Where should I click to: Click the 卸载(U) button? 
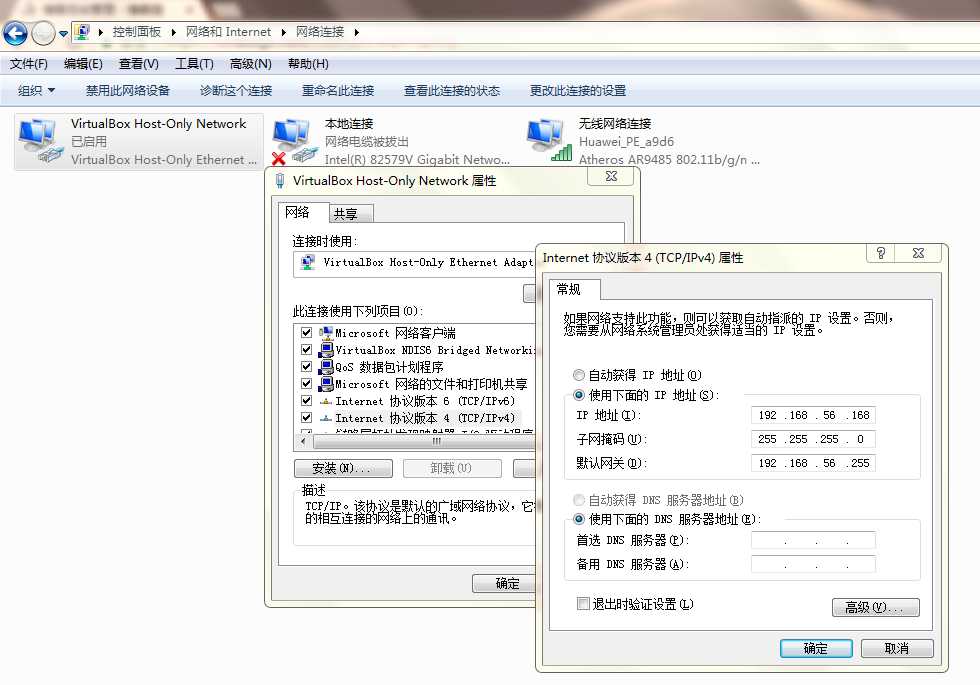pos(452,468)
